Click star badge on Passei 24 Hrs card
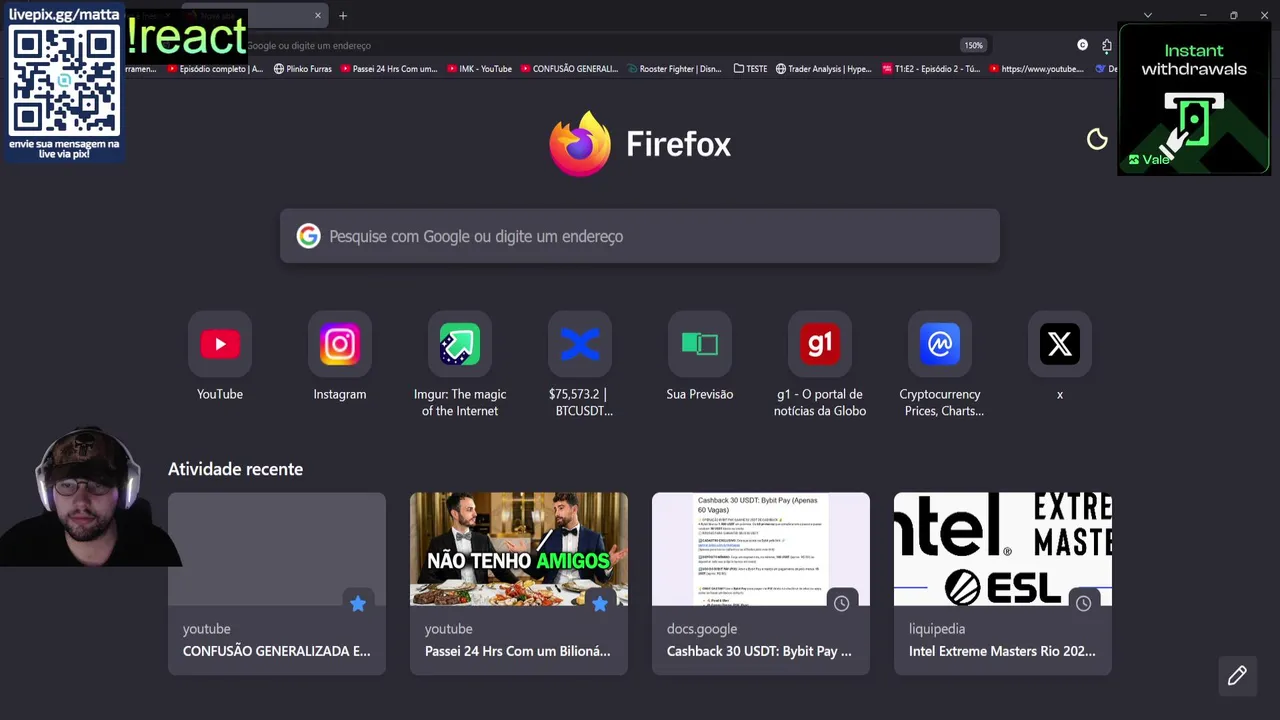The image size is (1280, 720). pyautogui.click(x=600, y=603)
